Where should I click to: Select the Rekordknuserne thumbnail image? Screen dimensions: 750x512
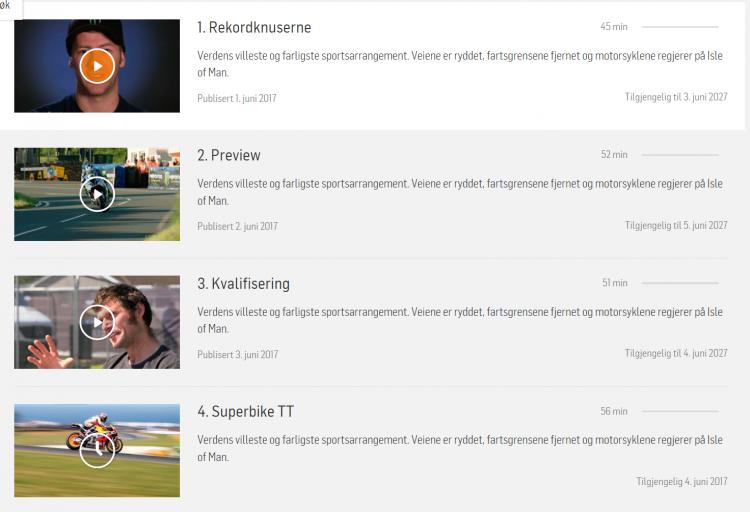tap(97, 66)
